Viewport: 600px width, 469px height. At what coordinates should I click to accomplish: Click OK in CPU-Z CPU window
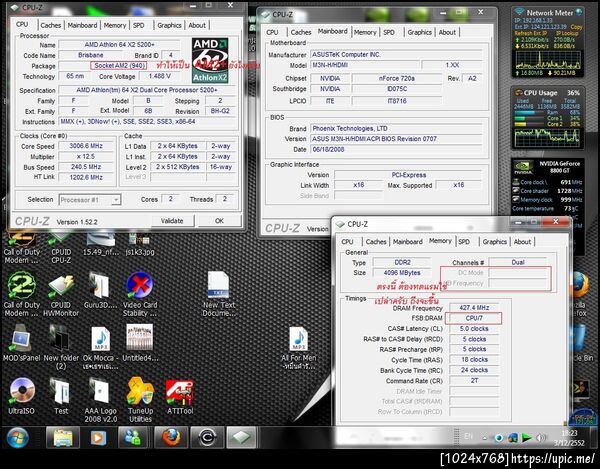219,221
